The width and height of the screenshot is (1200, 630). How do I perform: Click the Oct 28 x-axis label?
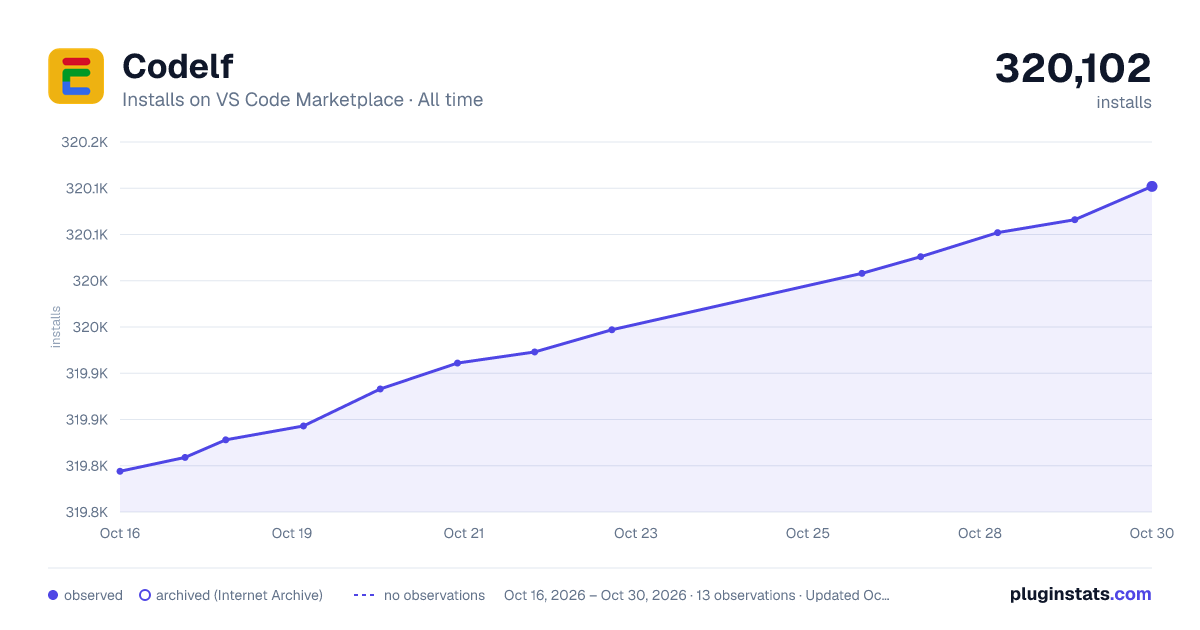tap(980, 533)
